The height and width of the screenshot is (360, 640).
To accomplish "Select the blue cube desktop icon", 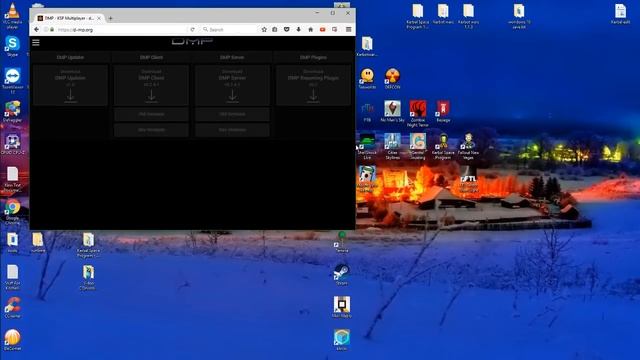I will point(341,340).
